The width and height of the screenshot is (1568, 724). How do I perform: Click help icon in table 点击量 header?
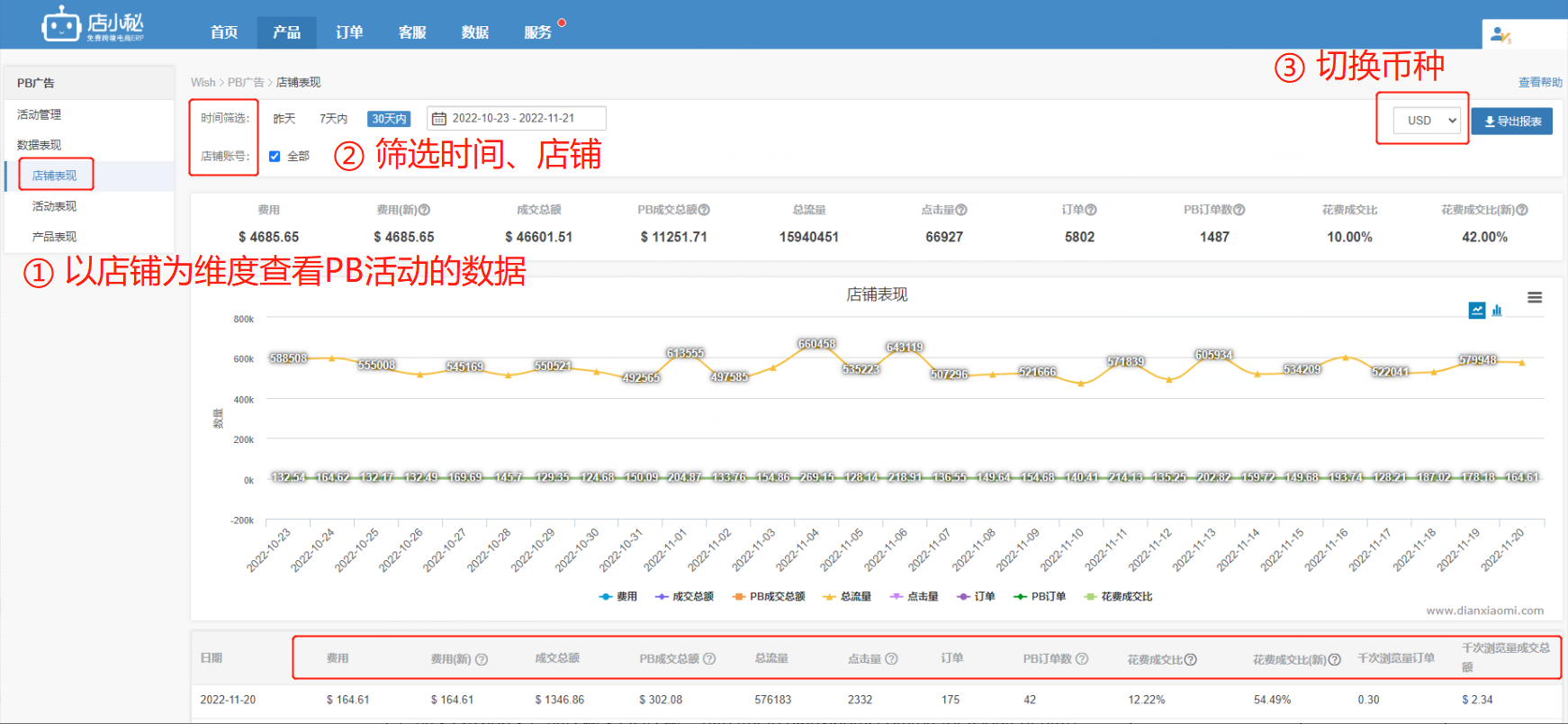(x=891, y=659)
